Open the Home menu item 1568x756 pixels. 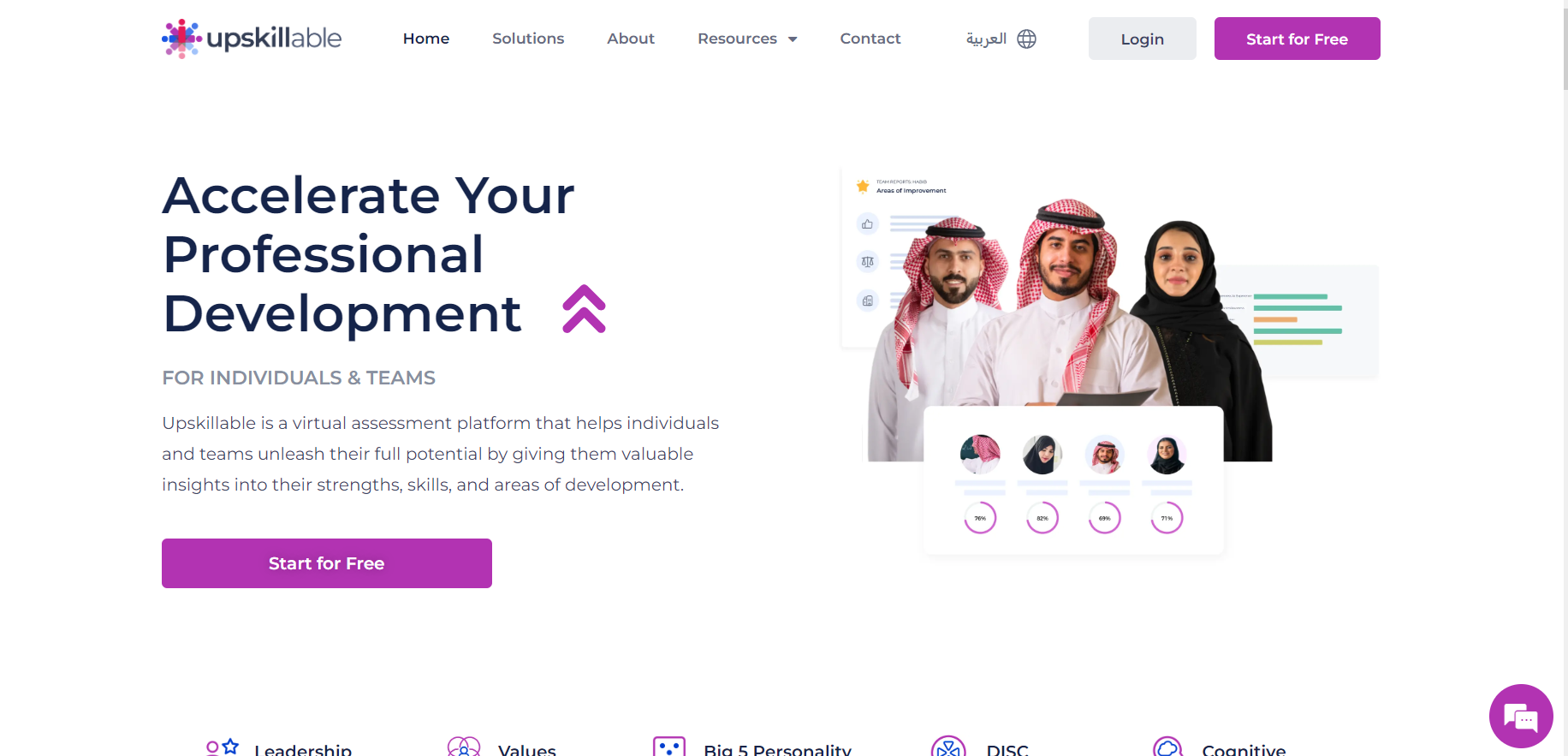click(426, 39)
